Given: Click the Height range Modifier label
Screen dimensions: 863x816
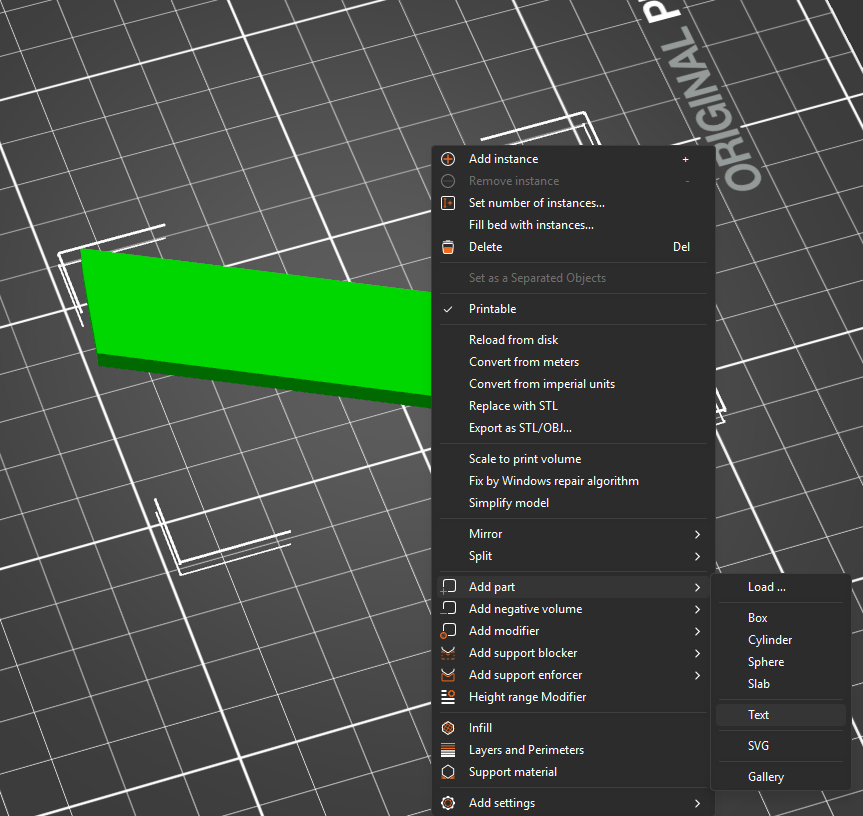Looking at the screenshot, I should tap(527, 697).
